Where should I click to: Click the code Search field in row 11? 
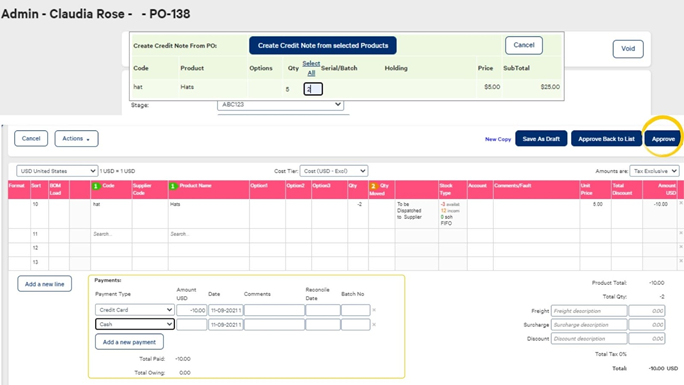[111, 234]
